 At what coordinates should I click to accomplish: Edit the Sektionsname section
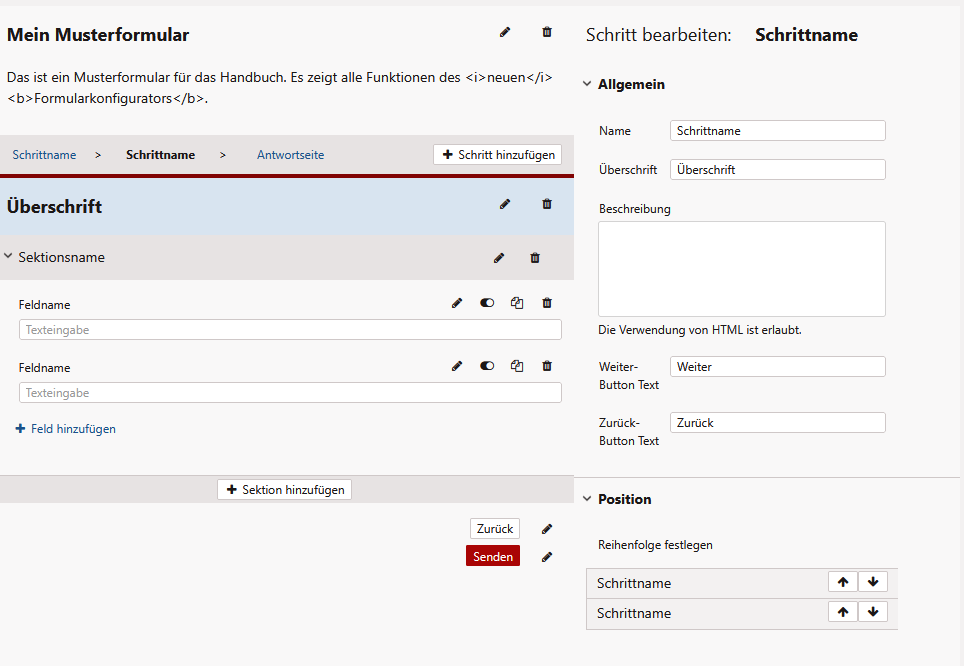tap(499, 258)
